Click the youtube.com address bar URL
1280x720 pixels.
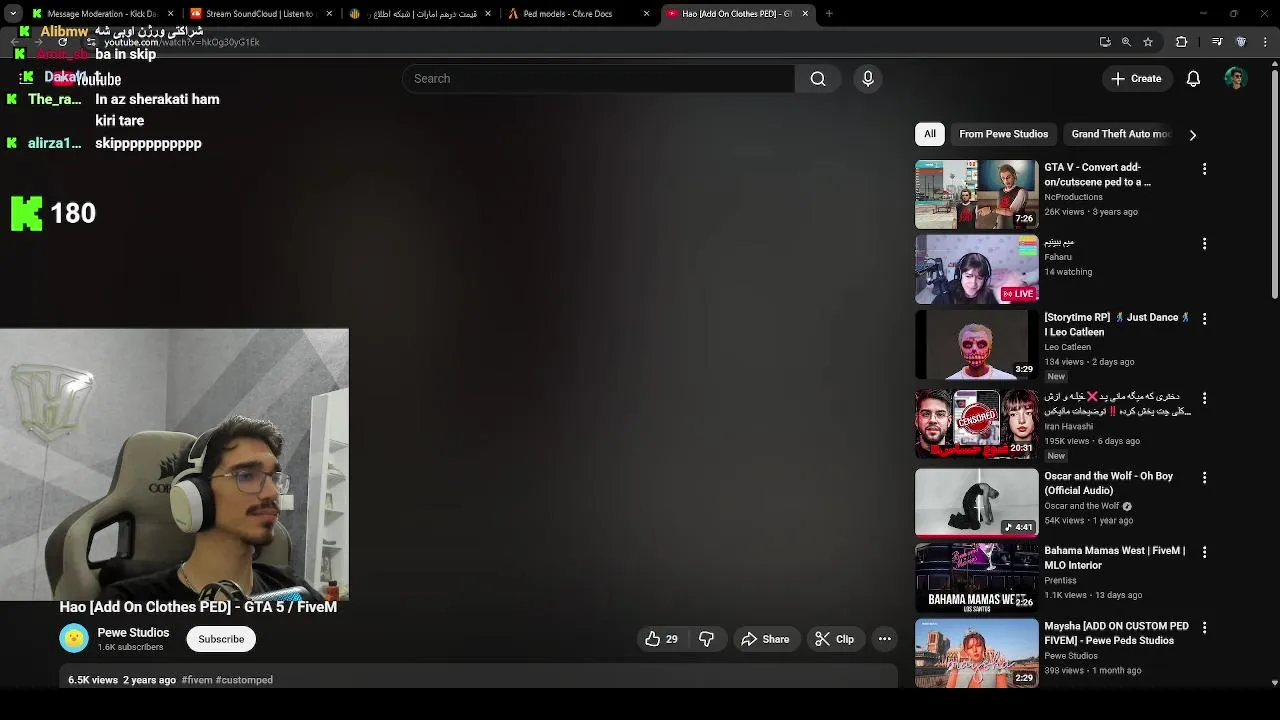point(181,42)
